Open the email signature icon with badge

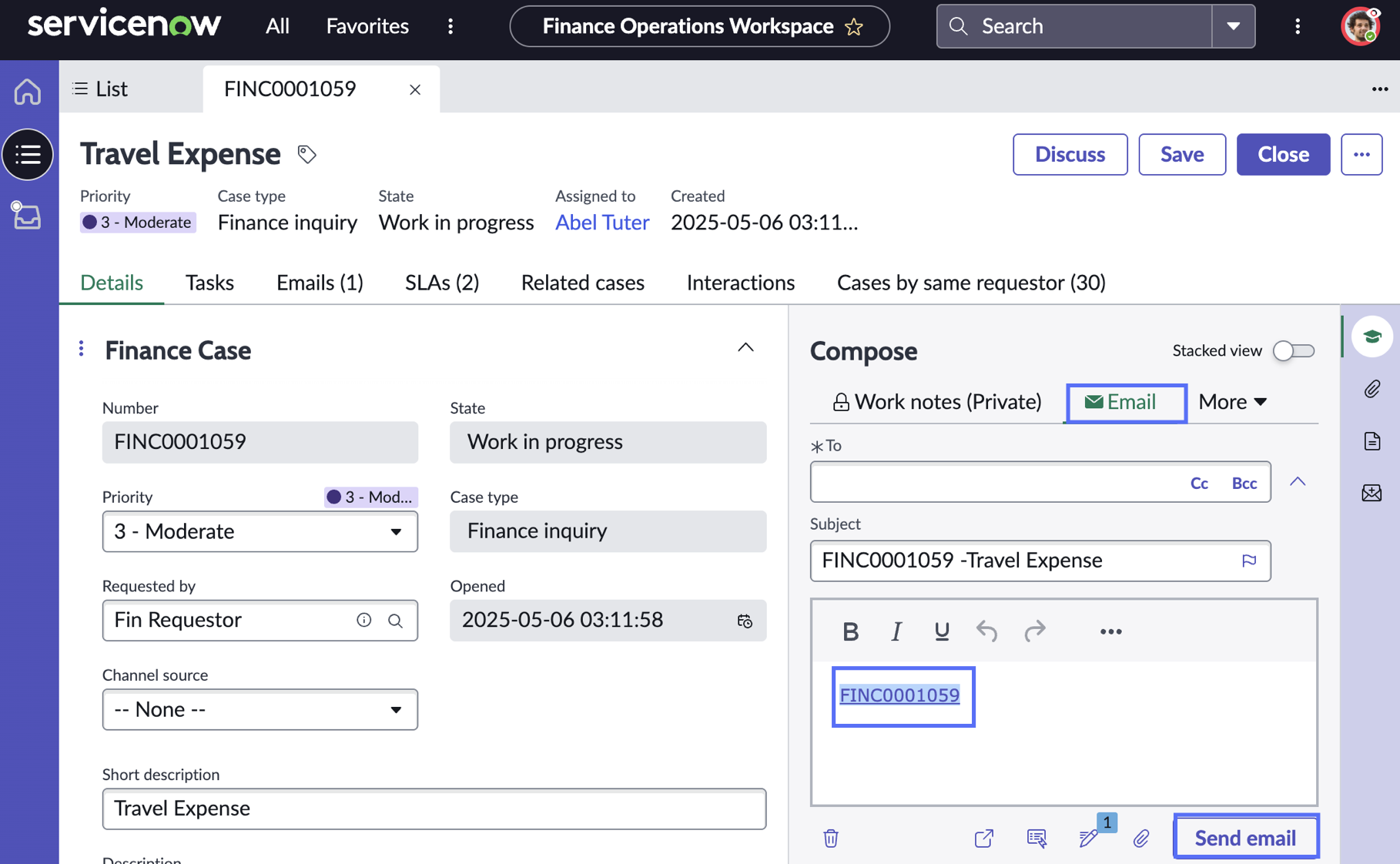(1089, 838)
